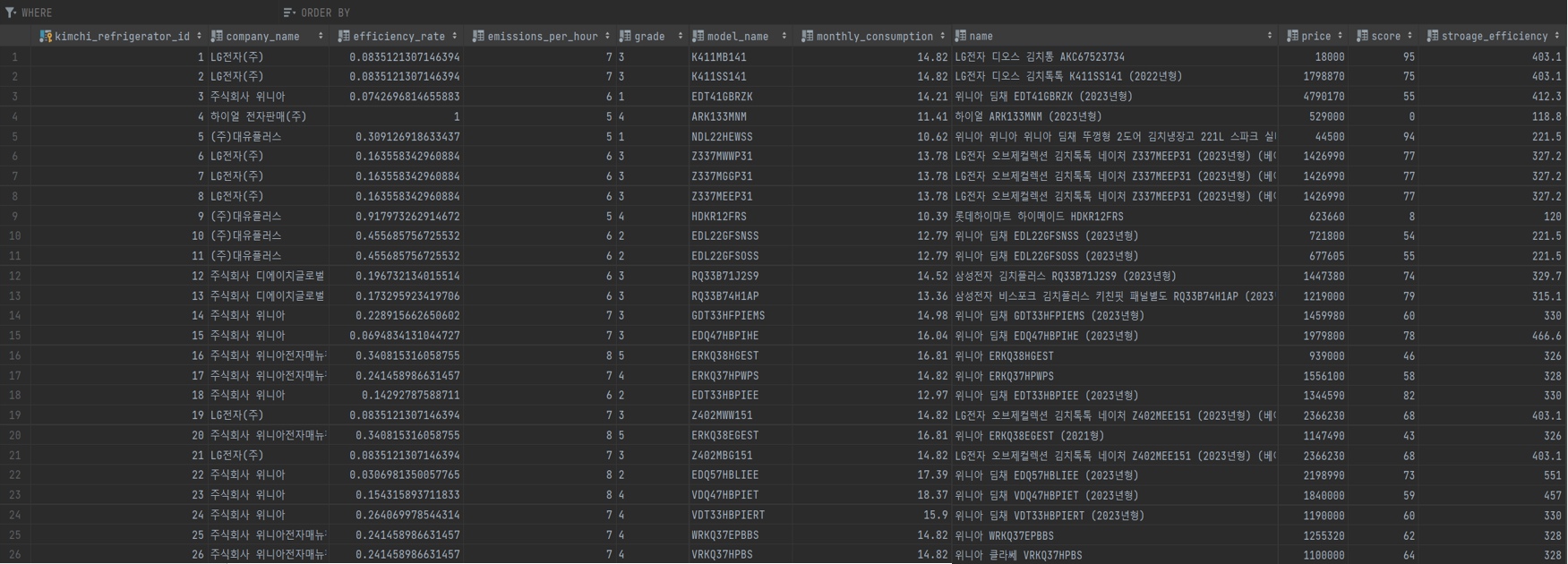The height and width of the screenshot is (564, 1568).
Task: Select the efficiency_rate cell 0.0306981350057765
Action: point(395,475)
